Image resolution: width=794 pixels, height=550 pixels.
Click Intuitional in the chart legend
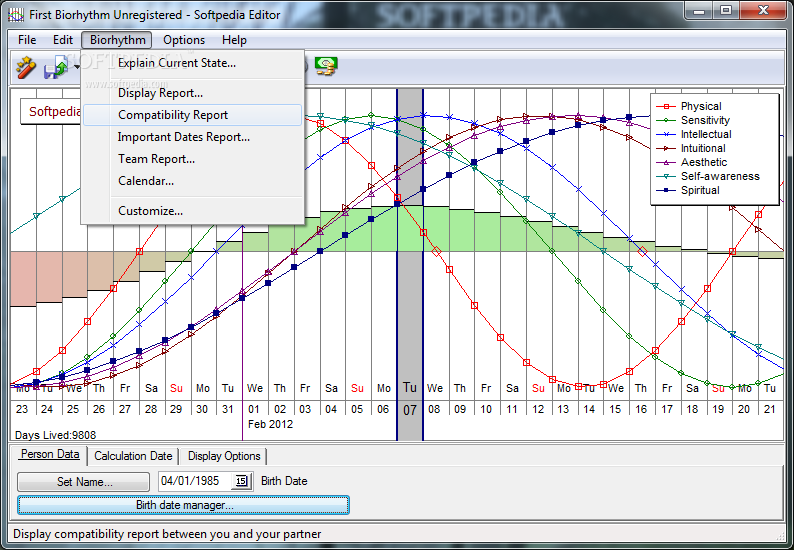(703, 148)
